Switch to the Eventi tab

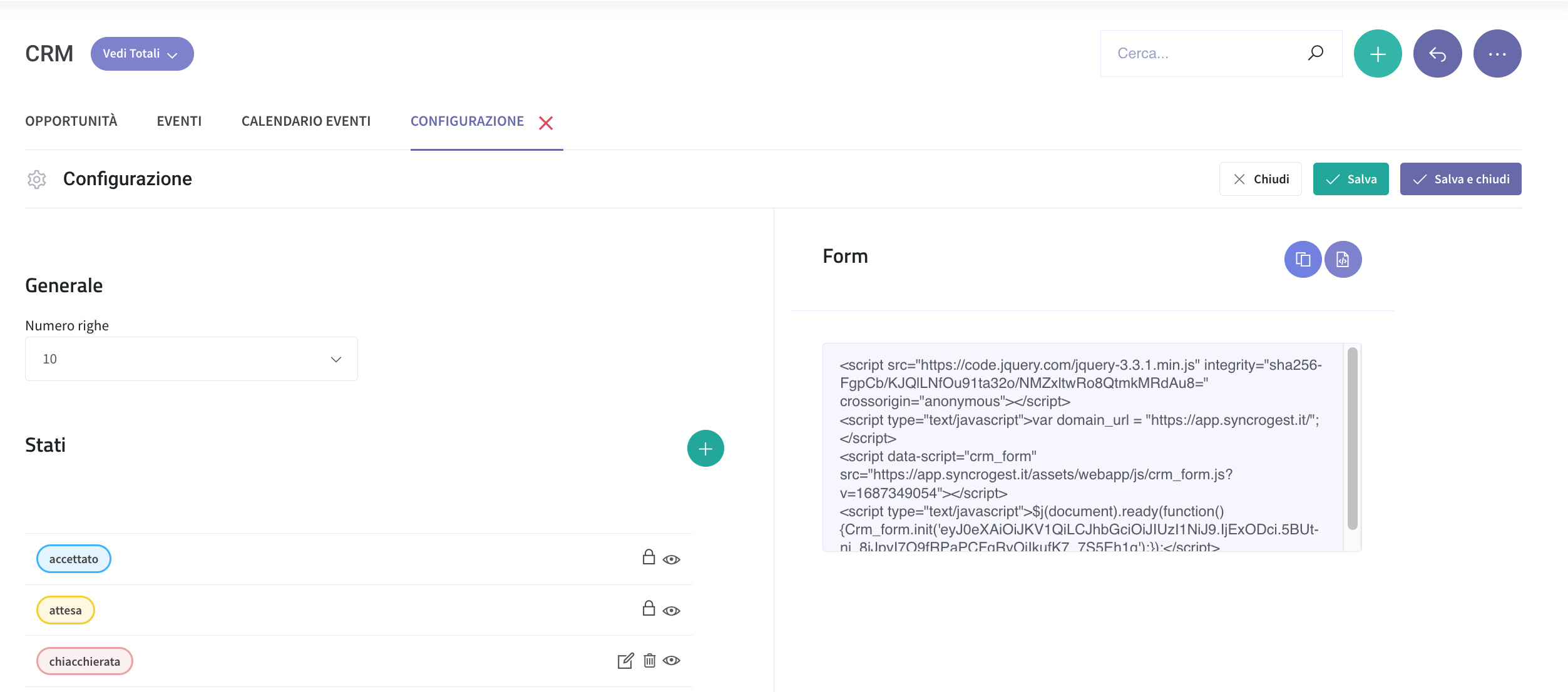[179, 121]
